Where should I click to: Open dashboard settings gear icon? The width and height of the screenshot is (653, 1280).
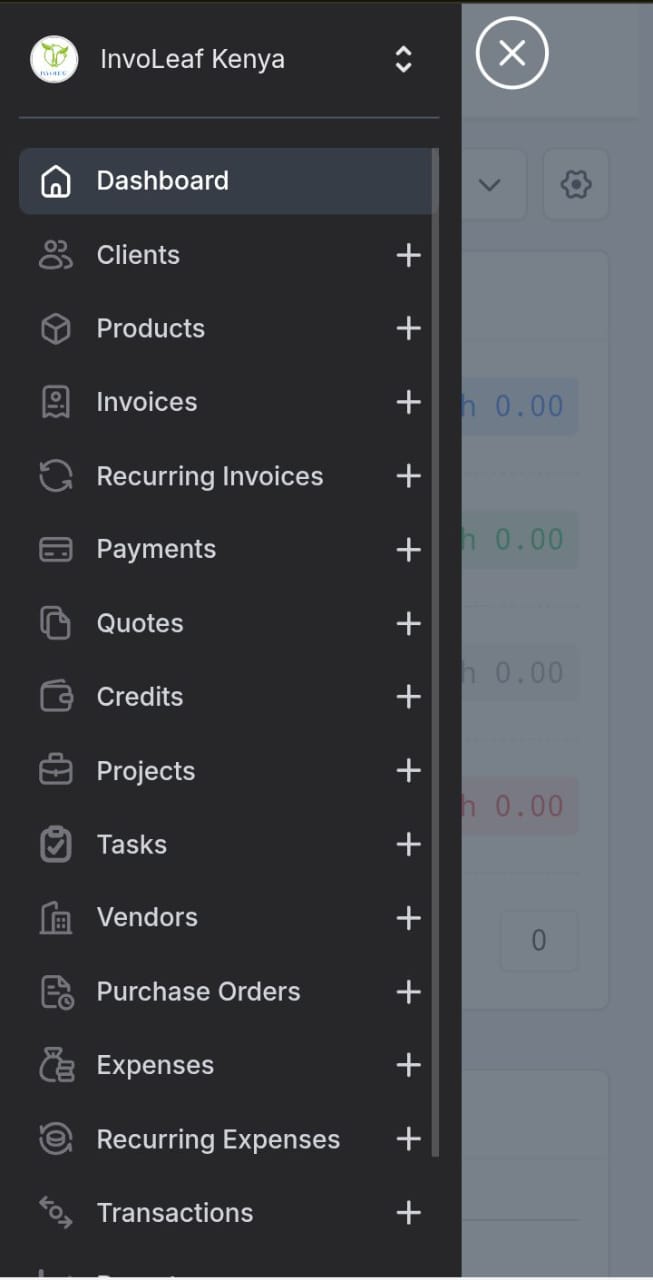click(576, 185)
